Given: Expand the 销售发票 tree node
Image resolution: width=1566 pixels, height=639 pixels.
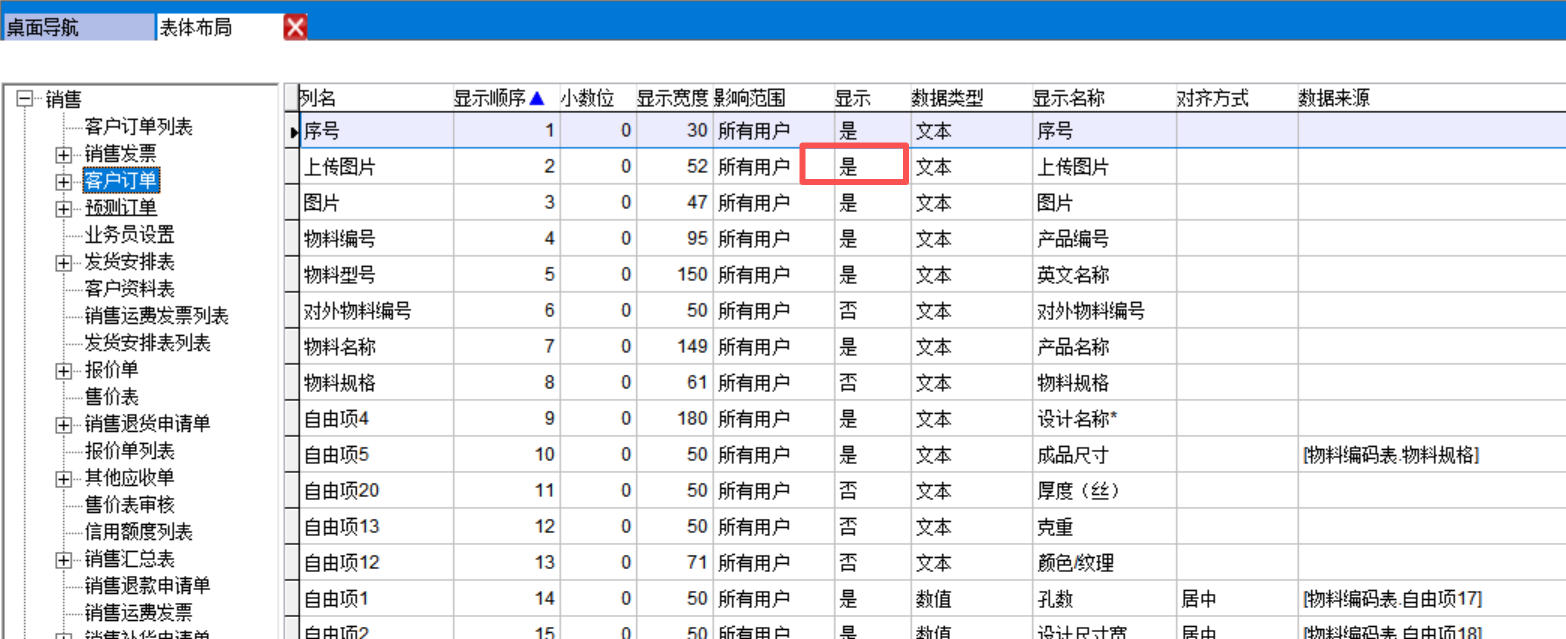Looking at the screenshot, I should pos(64,155).
